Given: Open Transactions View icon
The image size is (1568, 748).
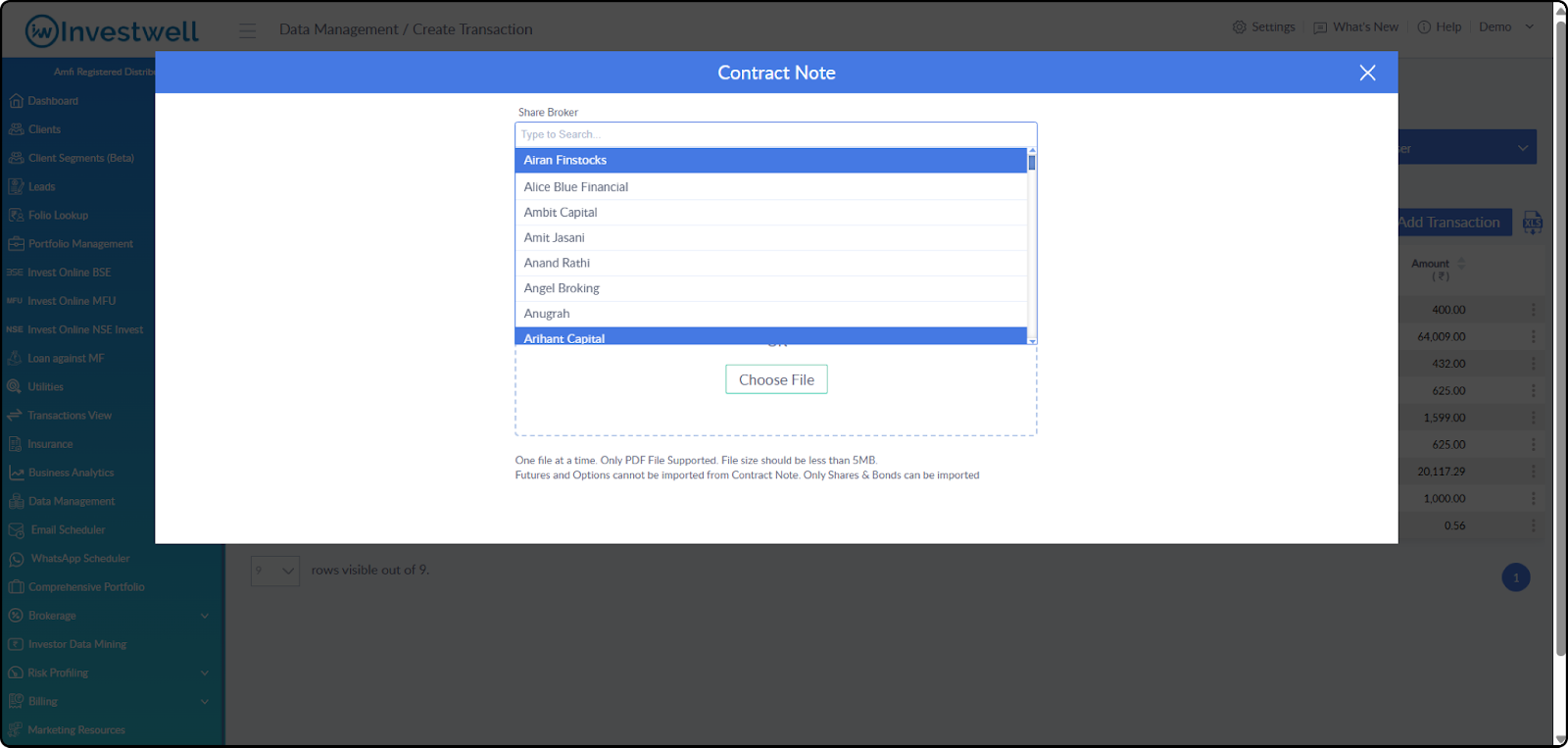Looking at the screenshot, I should coord(15,415).
